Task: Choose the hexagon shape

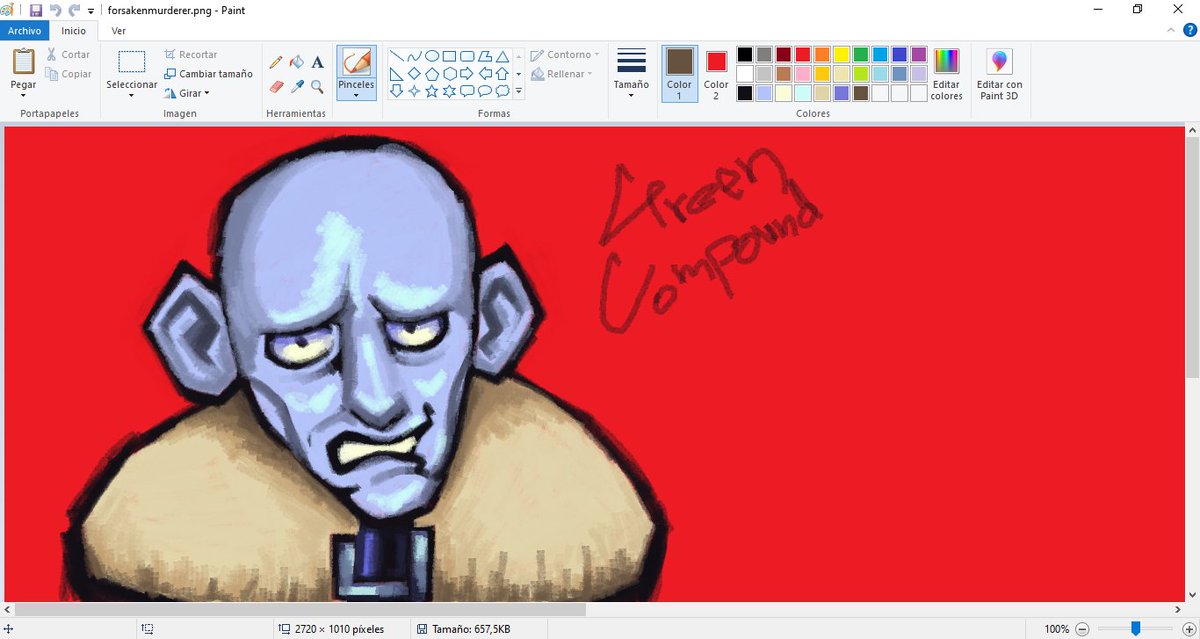Action: coord(449,74)
